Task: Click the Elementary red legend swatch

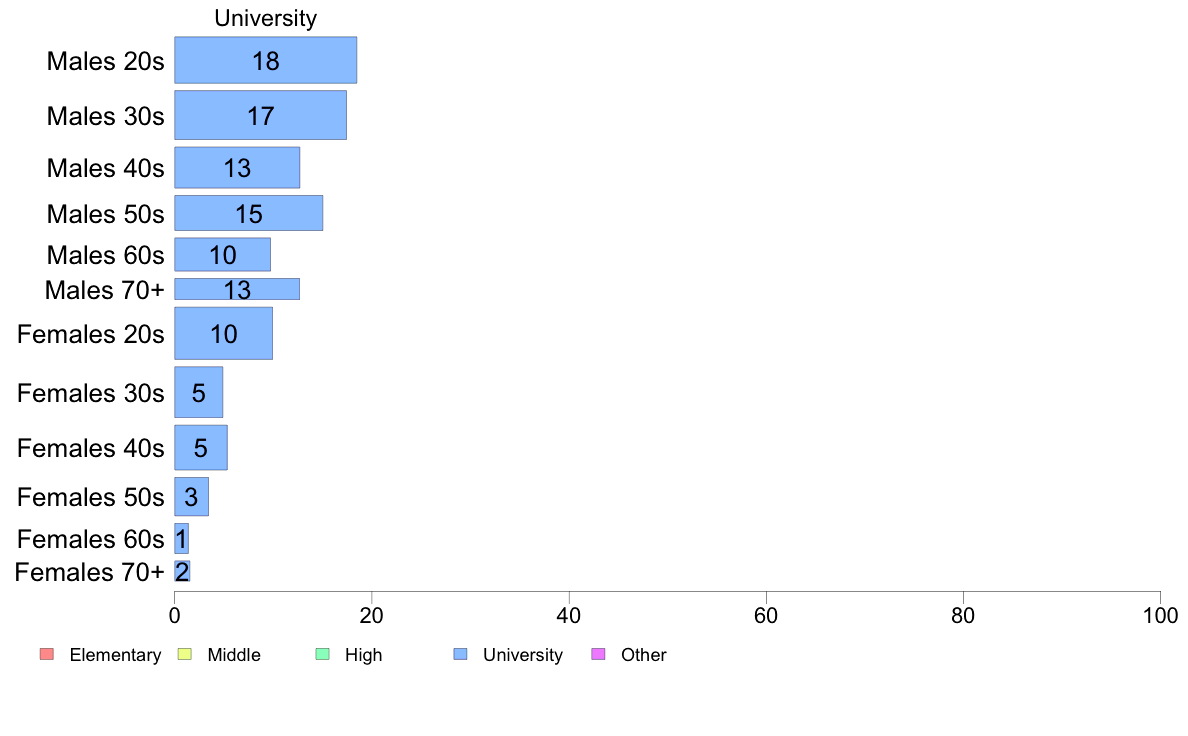Action: coord(47,654)
